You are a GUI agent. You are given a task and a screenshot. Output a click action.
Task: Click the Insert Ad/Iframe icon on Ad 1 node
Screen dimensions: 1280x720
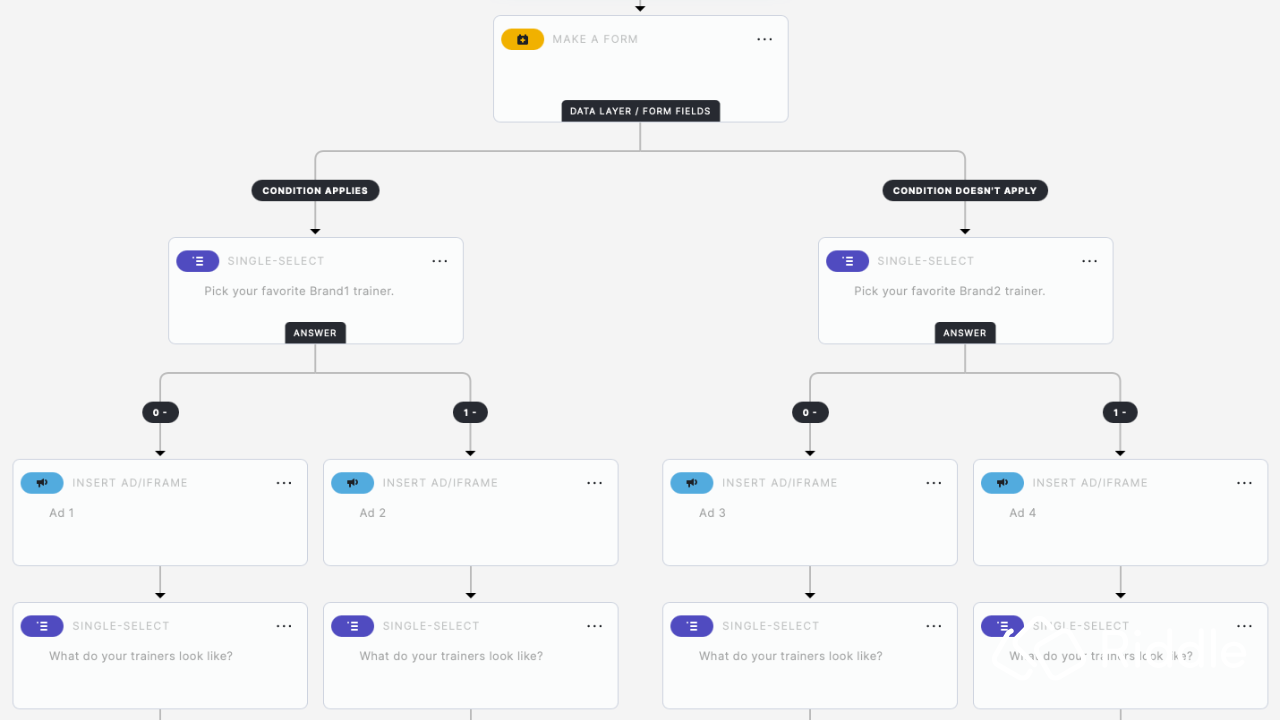point(41,482)
